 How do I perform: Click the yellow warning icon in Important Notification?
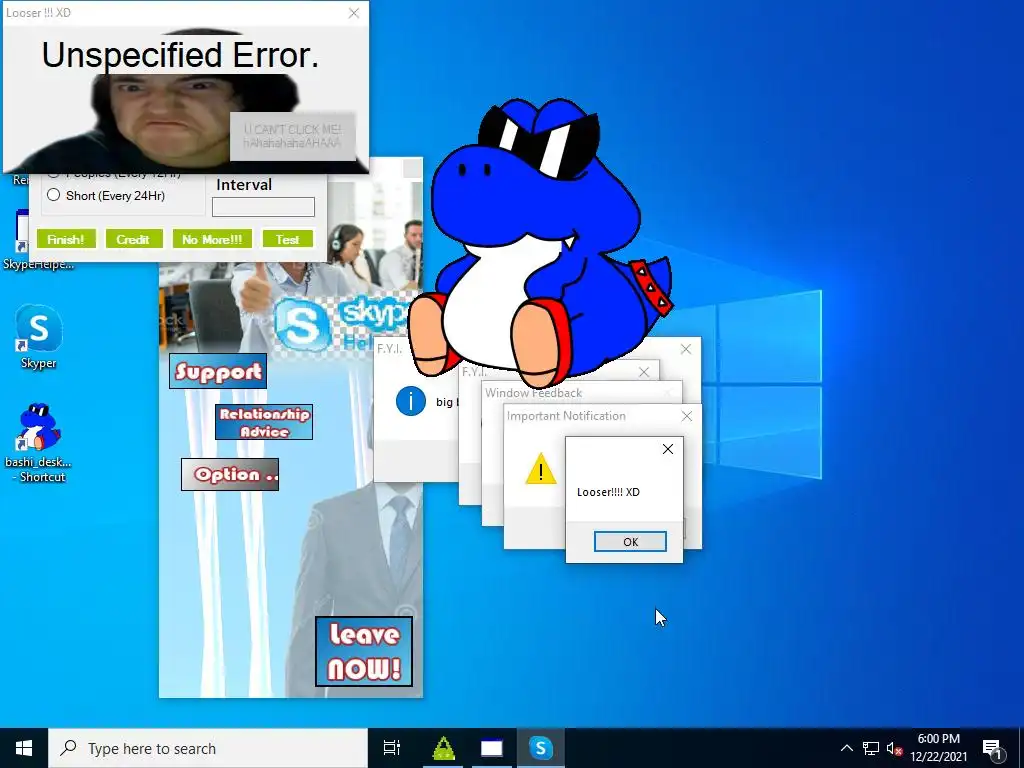coord(541,468)
